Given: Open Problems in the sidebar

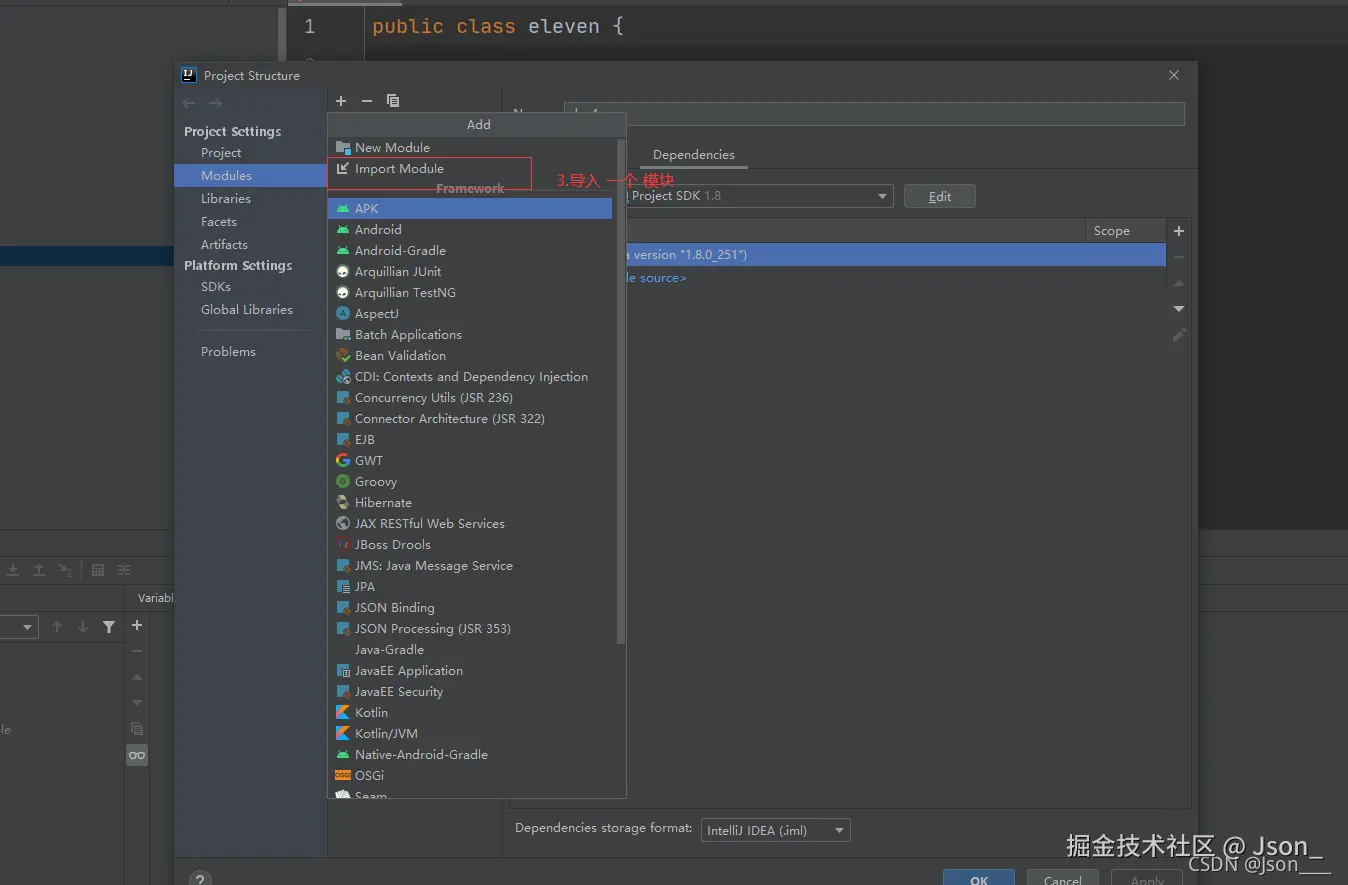Looking at the screenshot, I should [x=228, y=351].
